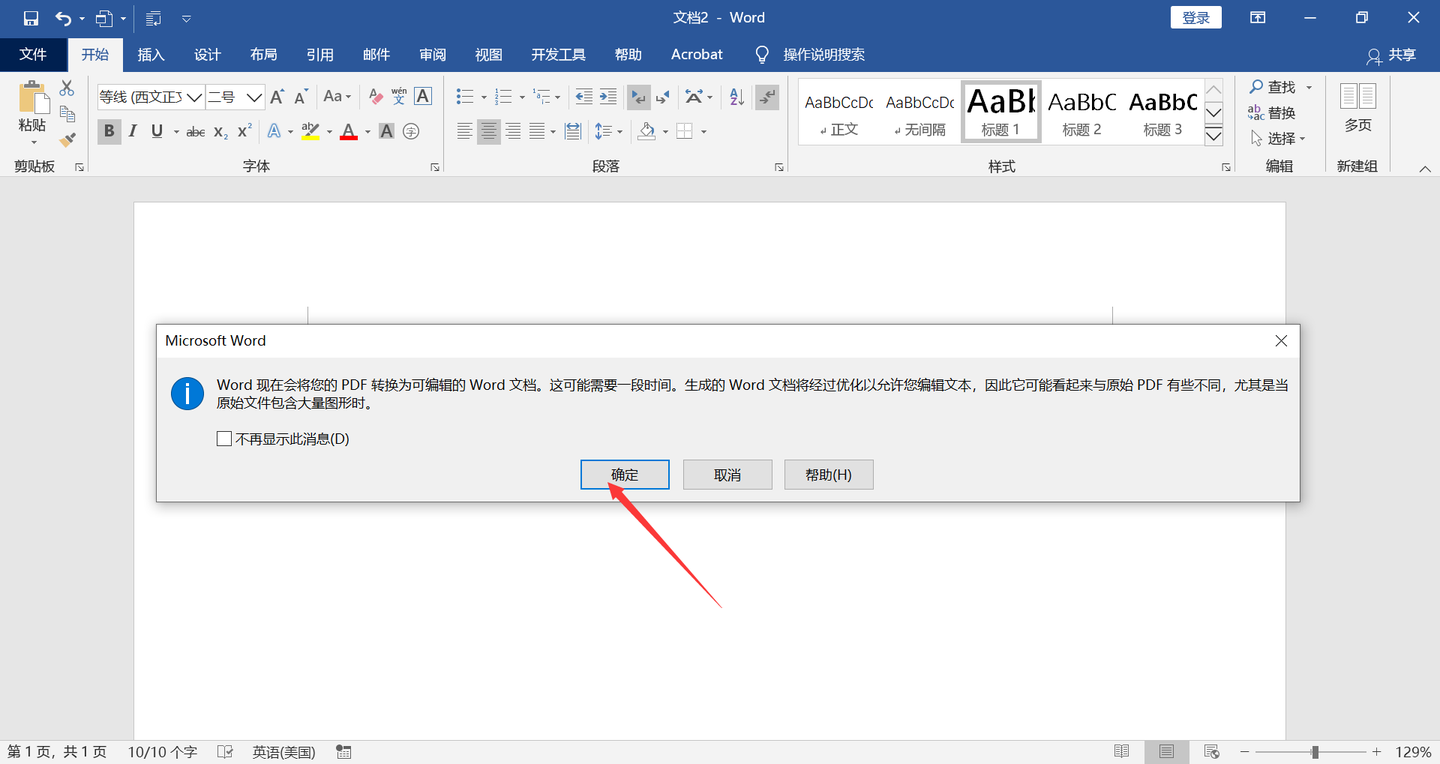Viewport: 1440px width, 764px height.
Task: Clear all formatting with the eraser icon
Action: (375, 96)
